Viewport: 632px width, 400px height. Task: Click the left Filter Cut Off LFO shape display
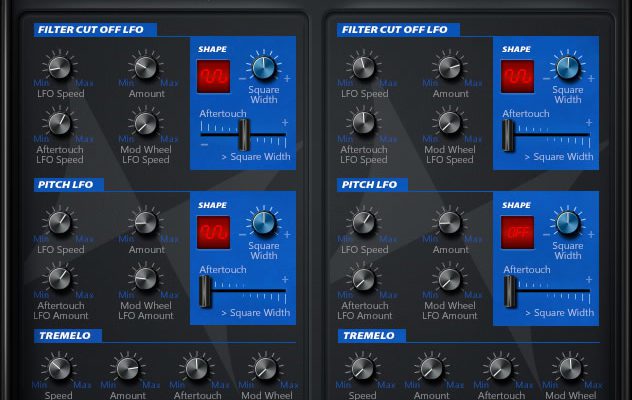coord(213,73)
